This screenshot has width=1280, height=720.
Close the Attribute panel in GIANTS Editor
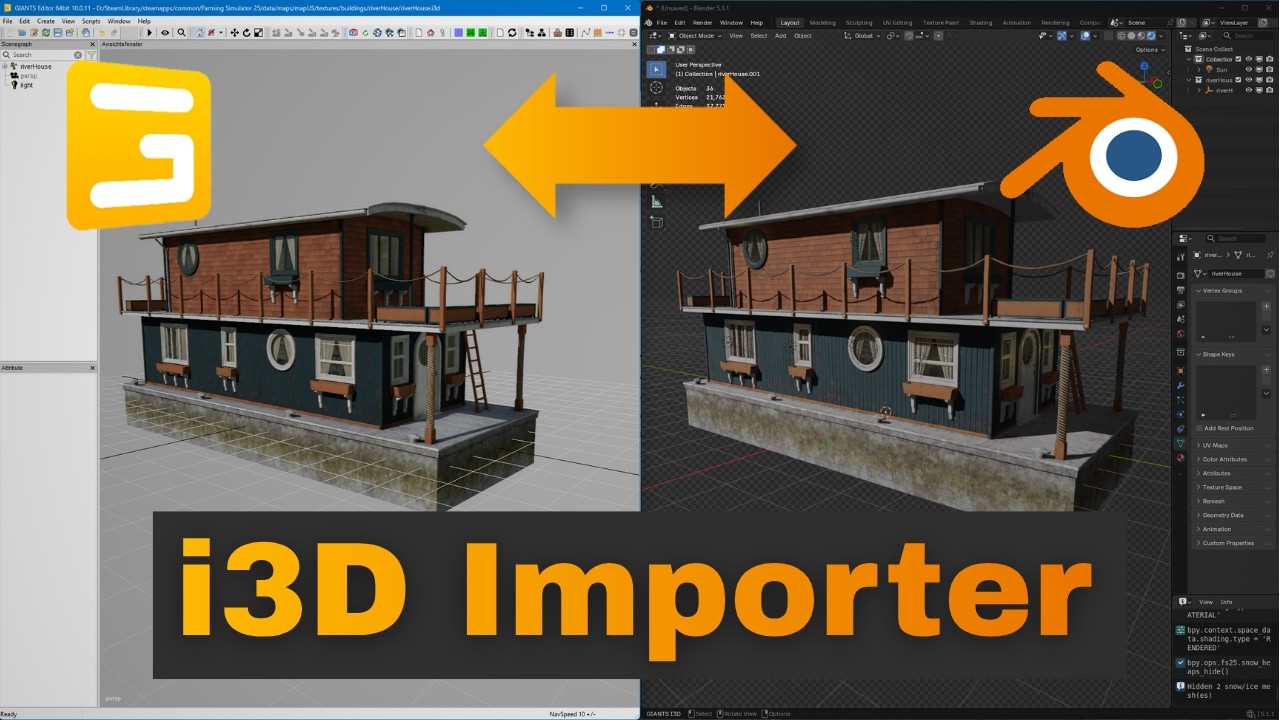click(x=92, y=368)
